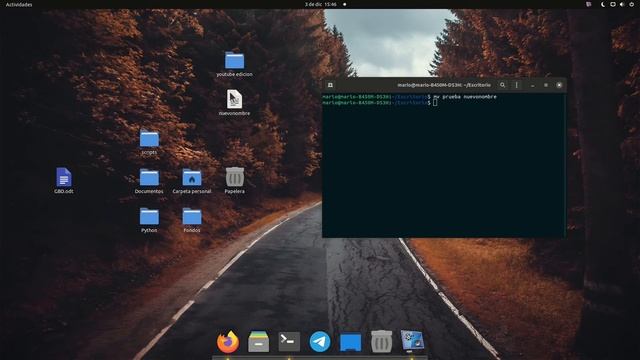Click the new tab button in terminal header
640x360 pixels.
[330, 85]
